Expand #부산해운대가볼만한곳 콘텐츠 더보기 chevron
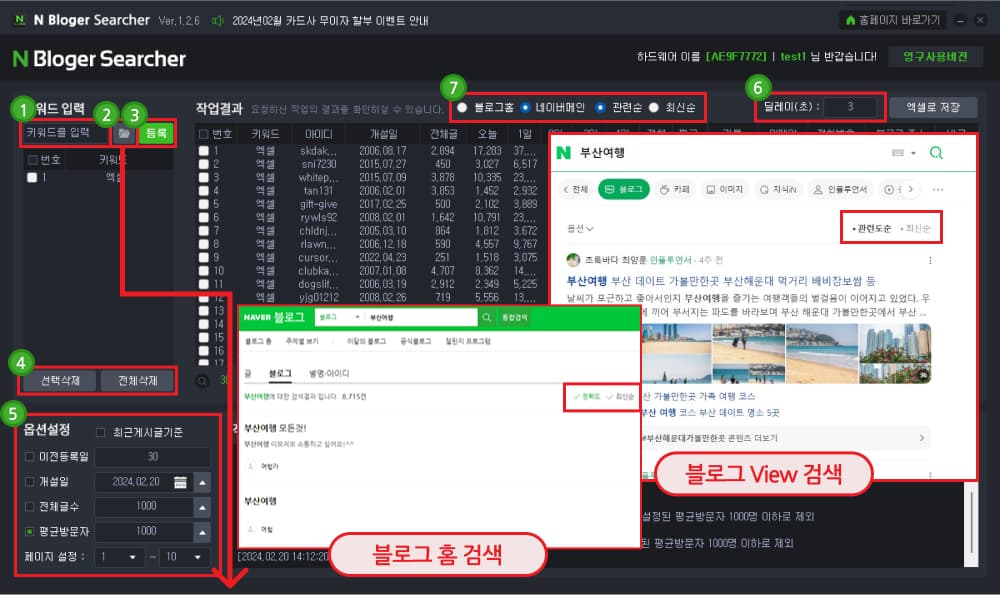 (x=922, y=438)
